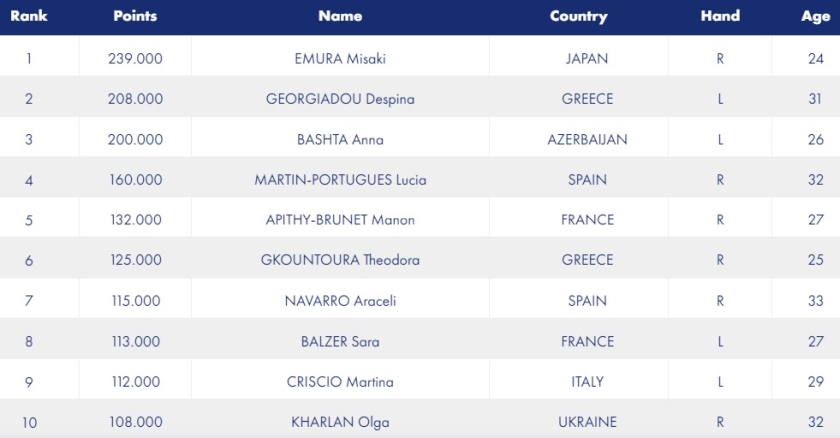Select the Name column header
Image resolution: width=840 pixels, height=438 pixels.
(x=340, y=16)
